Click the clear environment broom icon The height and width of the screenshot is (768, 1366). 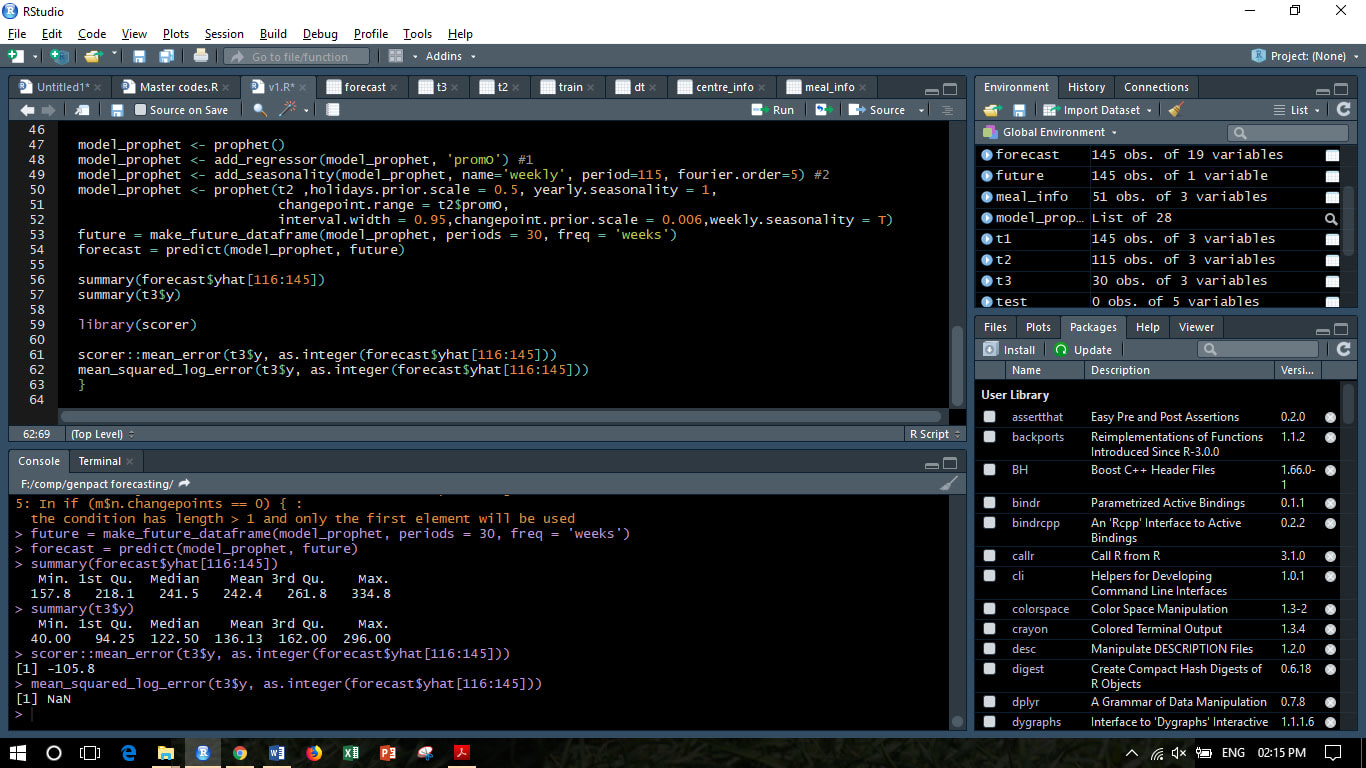click(x=1176, y=110)
